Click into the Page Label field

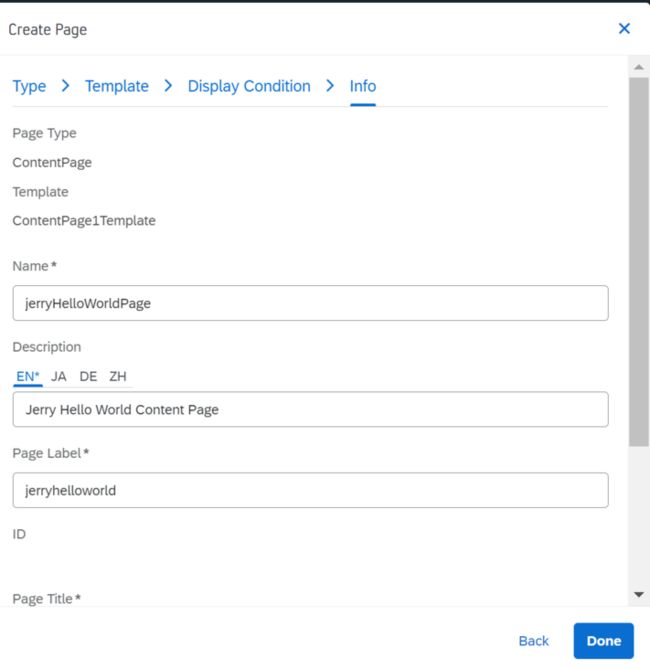[310, 490]
